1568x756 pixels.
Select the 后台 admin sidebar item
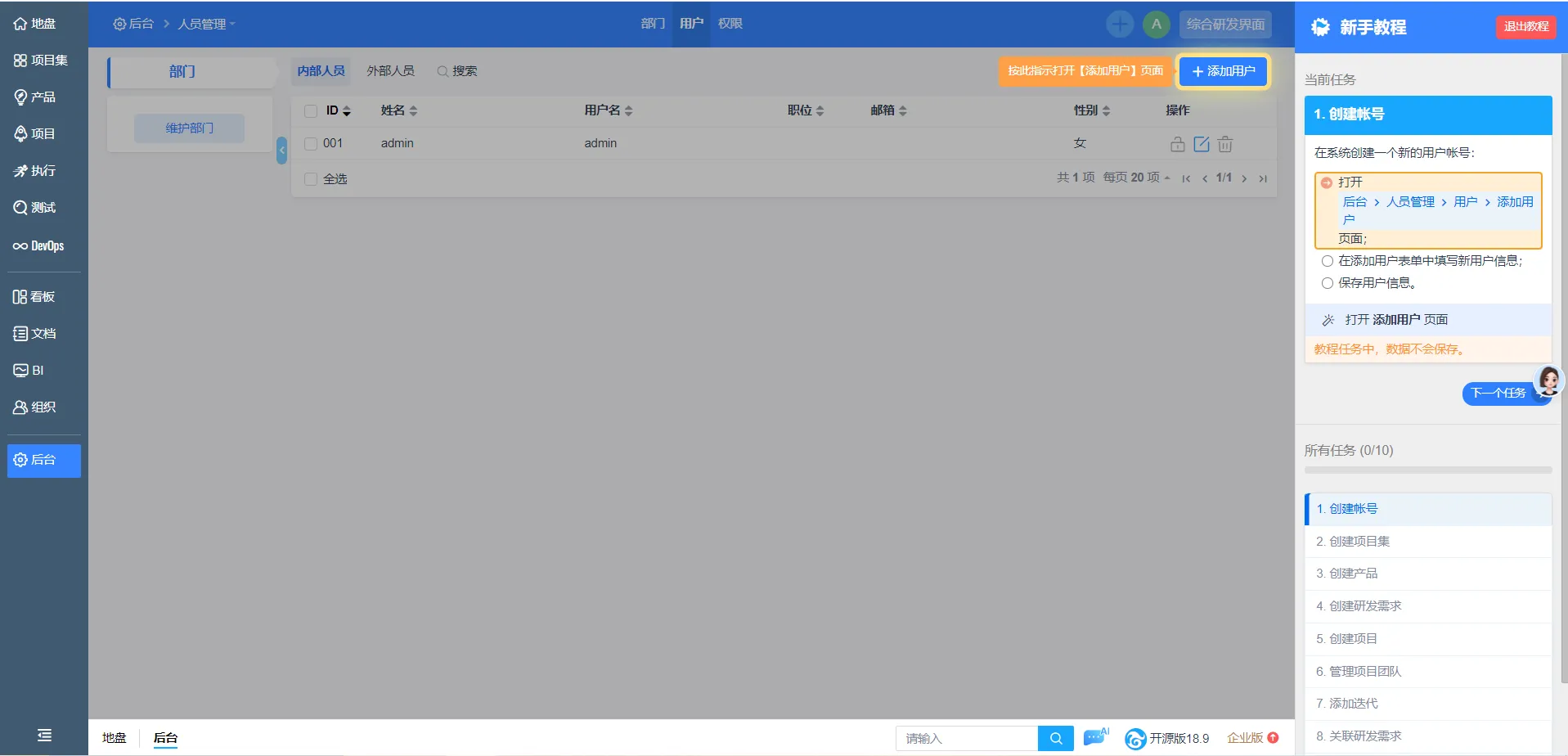[44, 461]
